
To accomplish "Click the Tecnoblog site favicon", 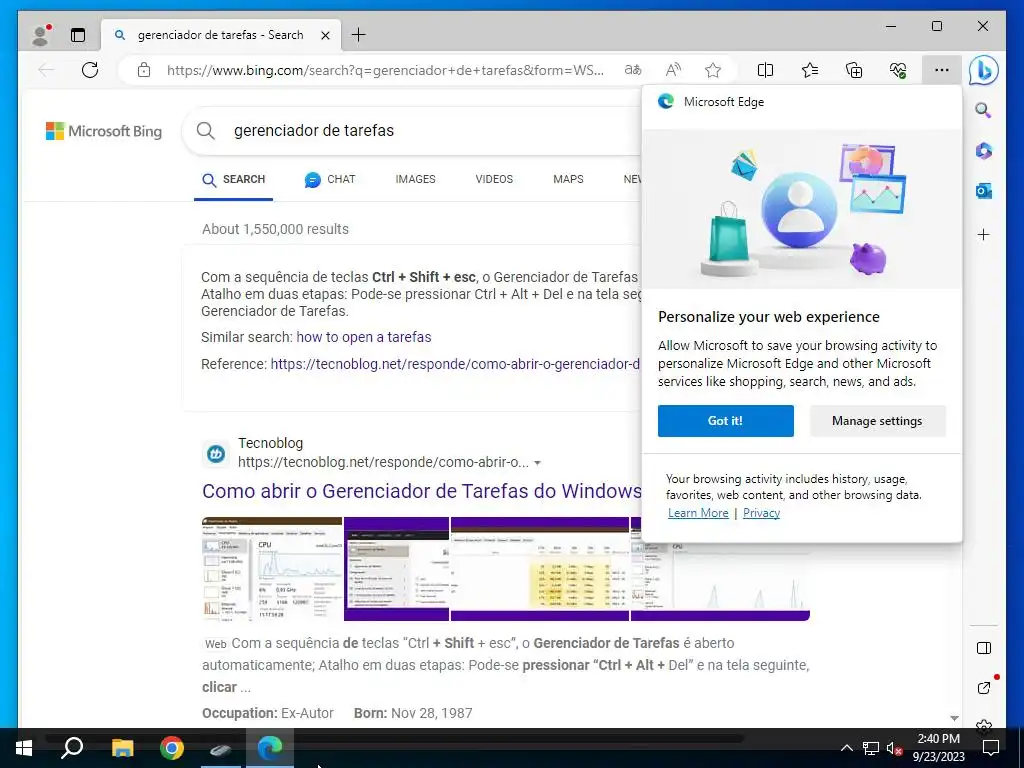I will click(216, 453).
